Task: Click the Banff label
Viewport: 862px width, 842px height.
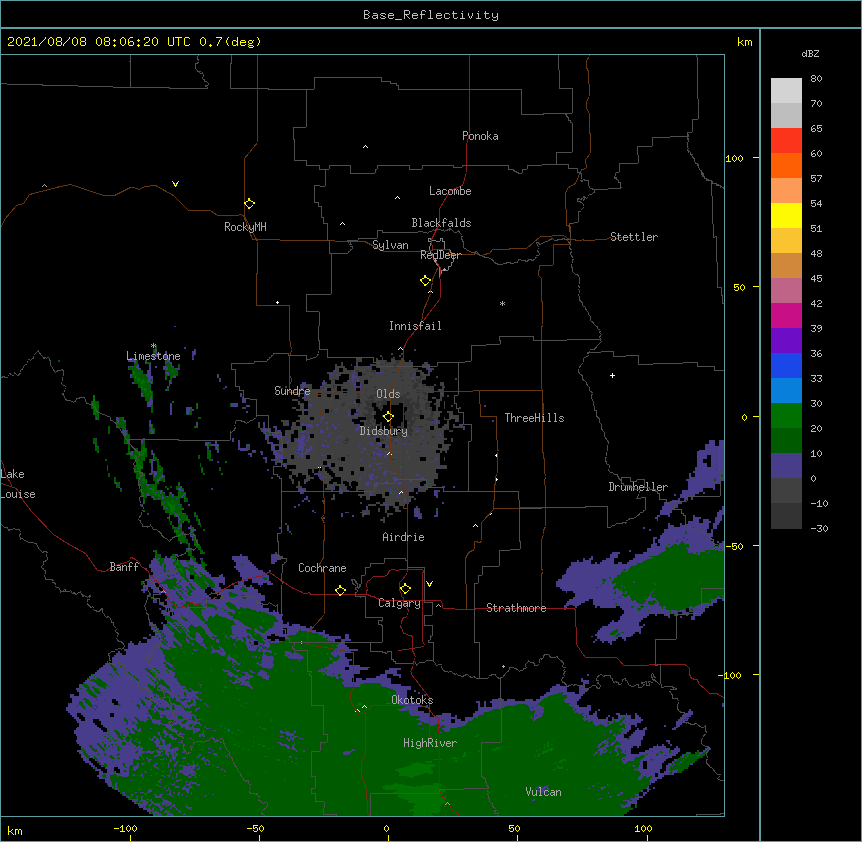Action: click(x=124, y=567)
